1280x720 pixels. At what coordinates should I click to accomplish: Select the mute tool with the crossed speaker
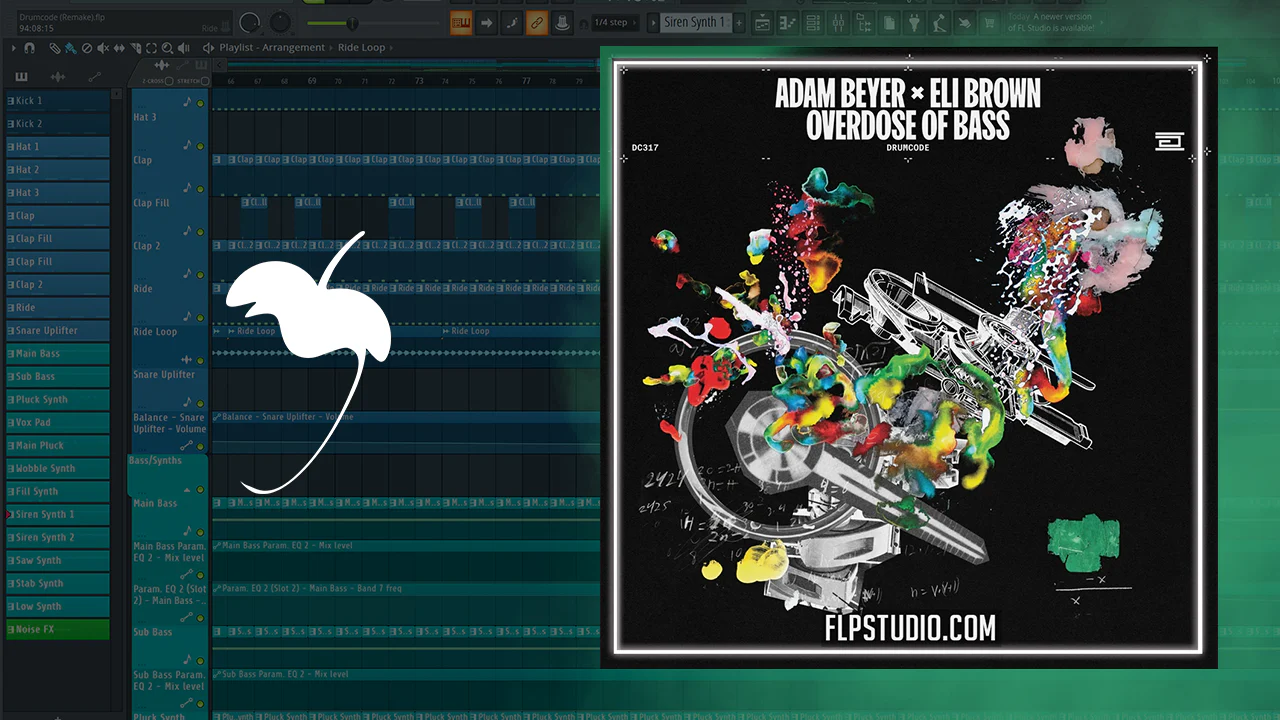coord(103,48)
